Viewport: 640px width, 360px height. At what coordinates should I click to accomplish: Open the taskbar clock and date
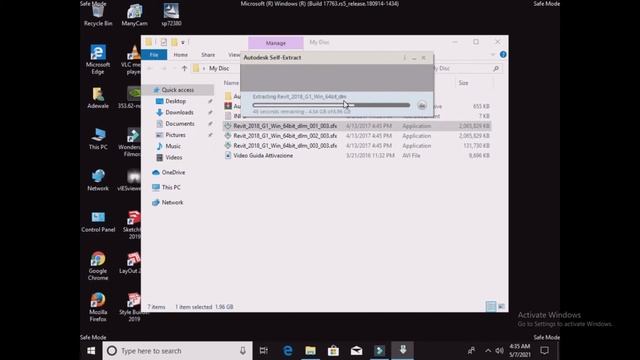pyautogui.click(x=520, y=351)
